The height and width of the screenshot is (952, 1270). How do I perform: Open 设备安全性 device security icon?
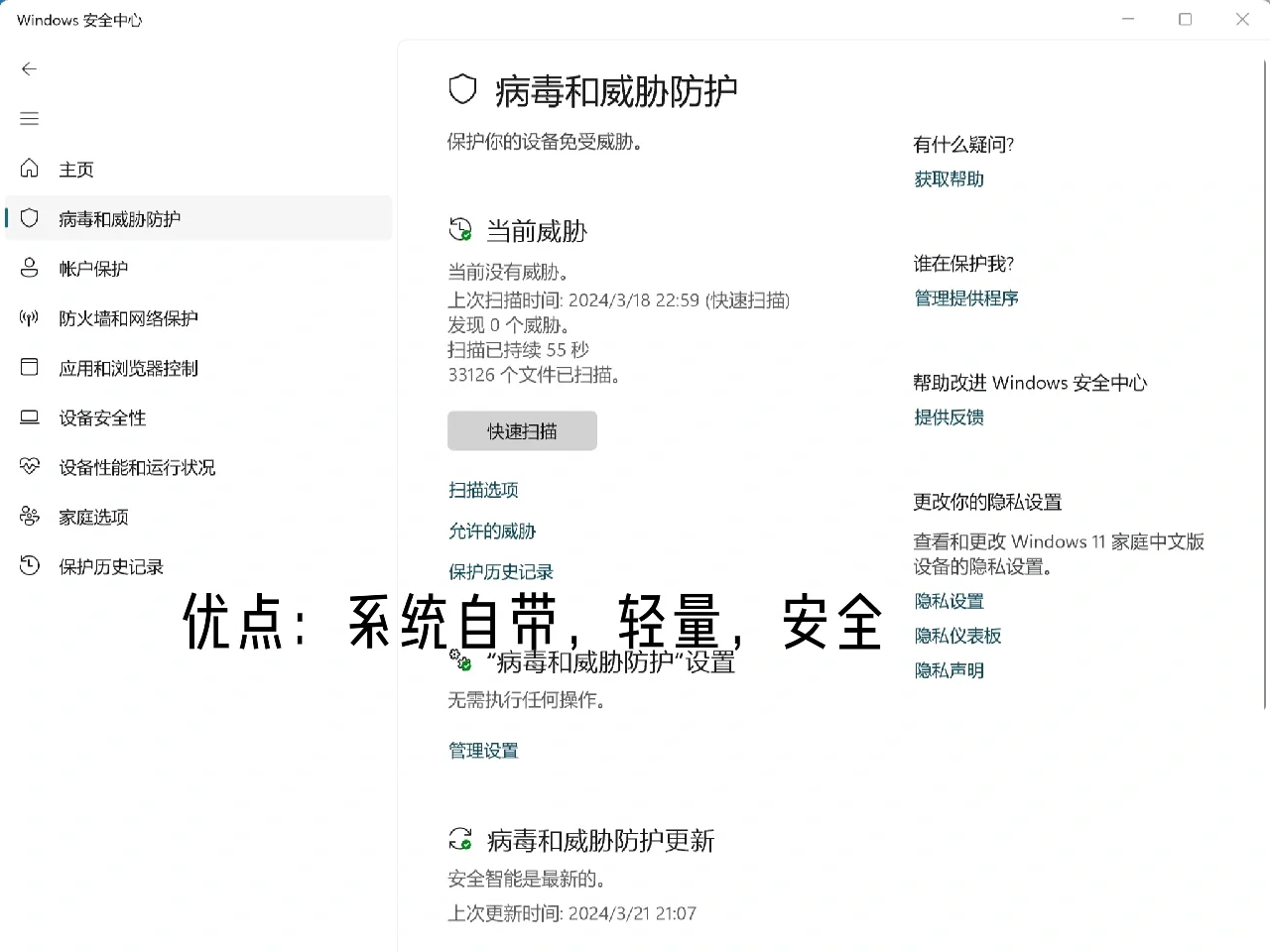point(29,417)
